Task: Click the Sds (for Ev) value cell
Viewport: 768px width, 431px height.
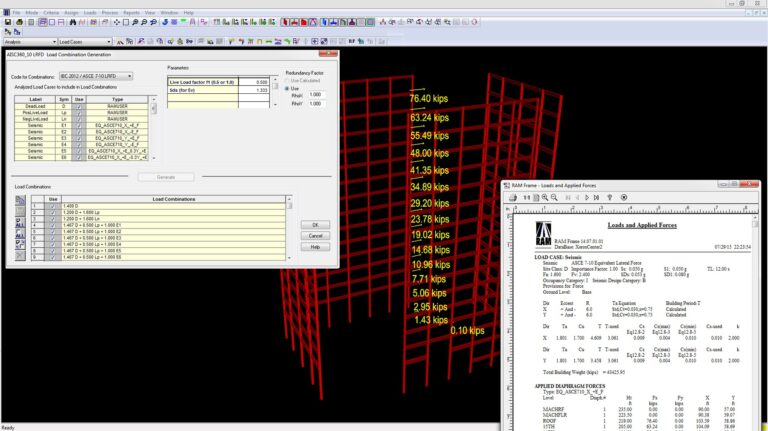Action: pos(254,91)
